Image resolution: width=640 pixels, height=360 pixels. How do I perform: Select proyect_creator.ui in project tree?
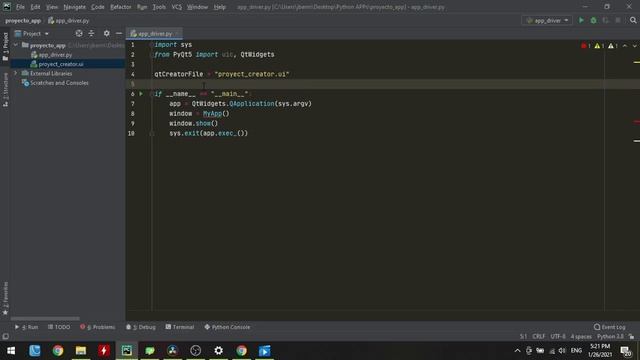[61, 64]
